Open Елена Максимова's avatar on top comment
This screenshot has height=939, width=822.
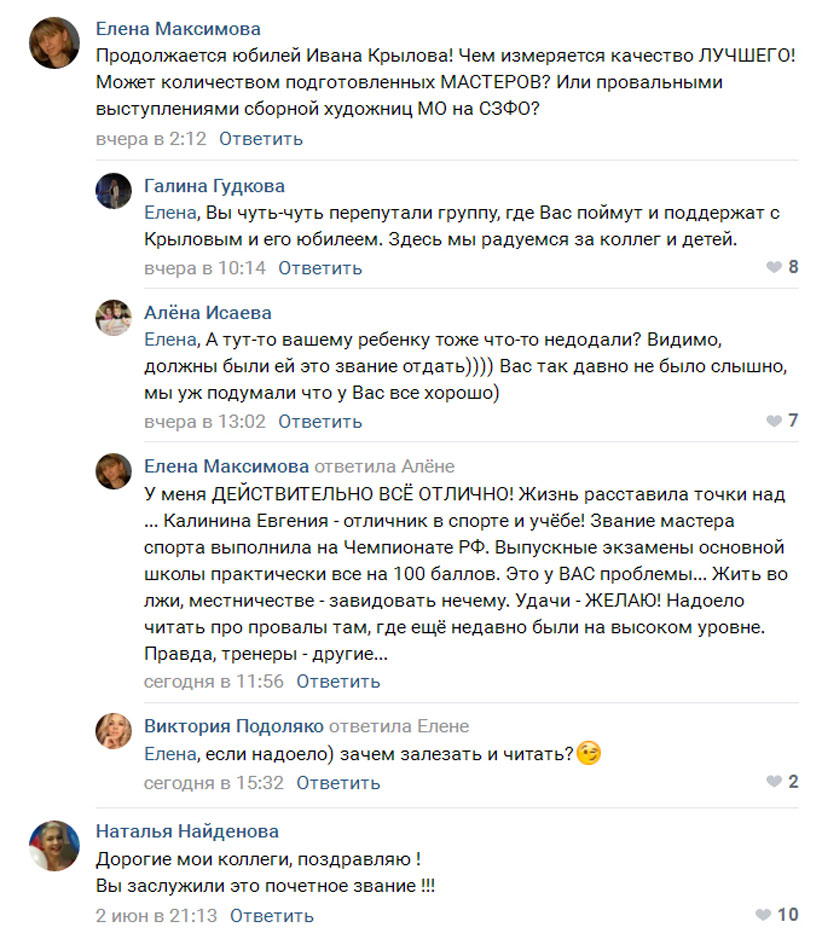(54, 43)
